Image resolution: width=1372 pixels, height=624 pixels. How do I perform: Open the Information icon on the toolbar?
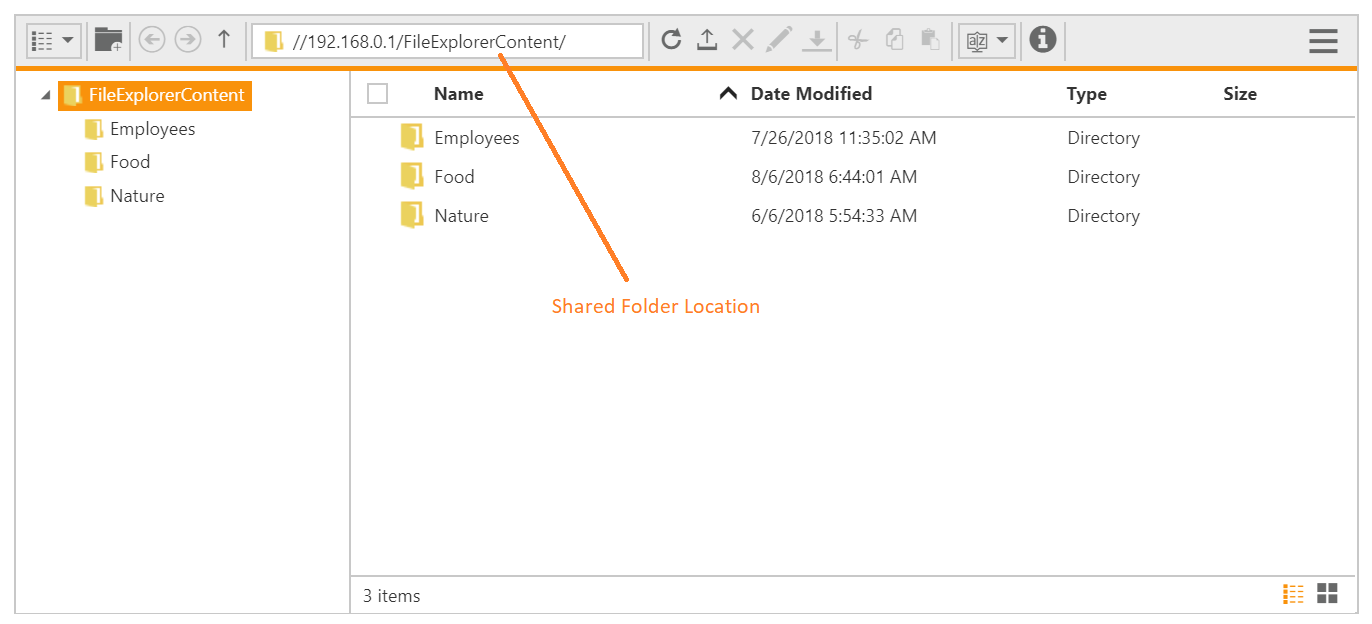(x=1043, y=40)
